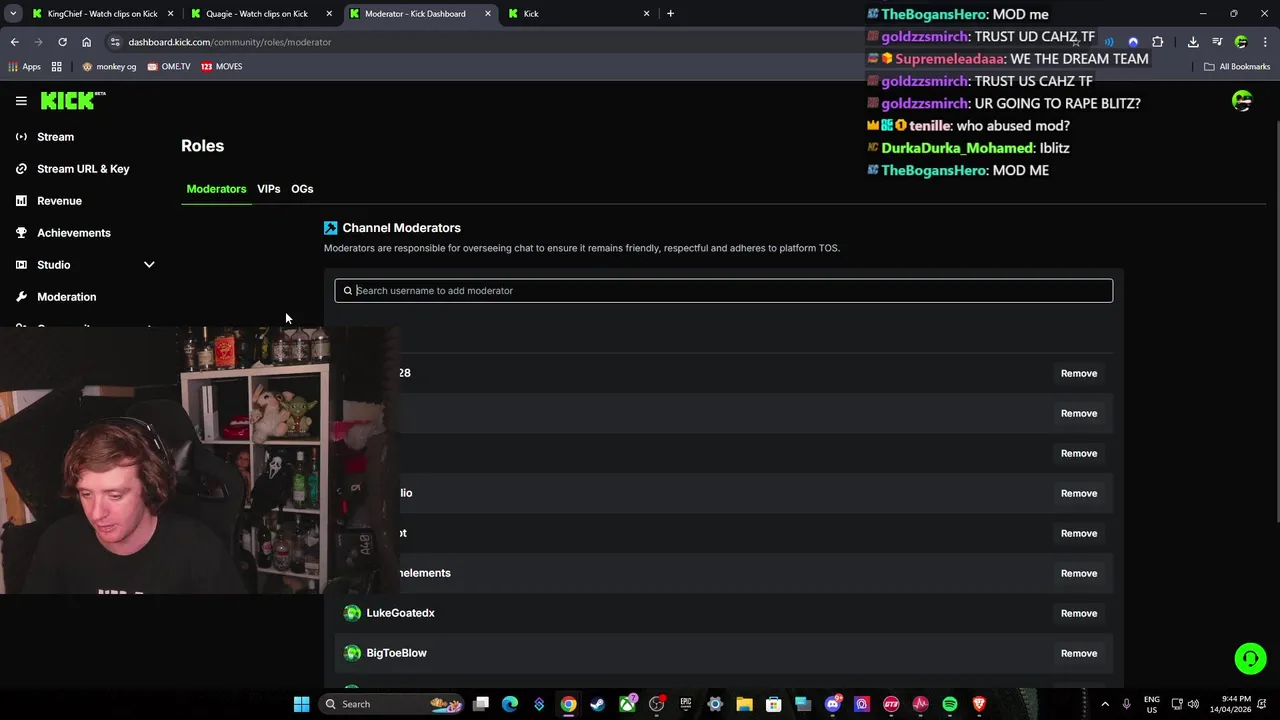1280x720 pixels.
Task: Open Spotify from the taskbar
Action: tap(950, 704)
